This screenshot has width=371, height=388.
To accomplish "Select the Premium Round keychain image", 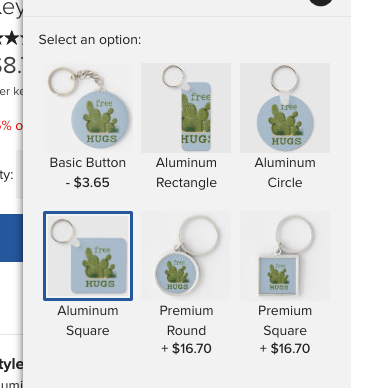I will pos(186,256).
